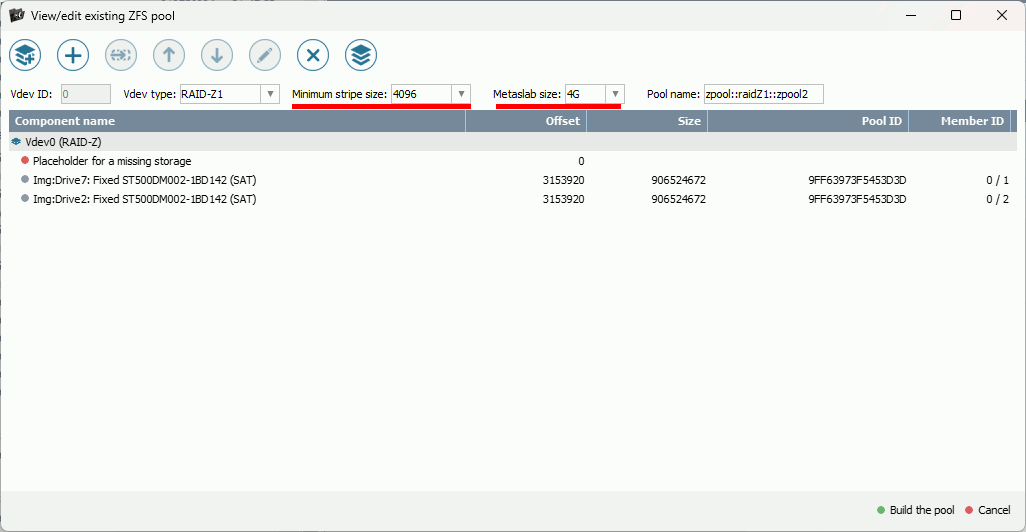Click the Build the pool button
The image size is (1026, 532).
(915, 510)
